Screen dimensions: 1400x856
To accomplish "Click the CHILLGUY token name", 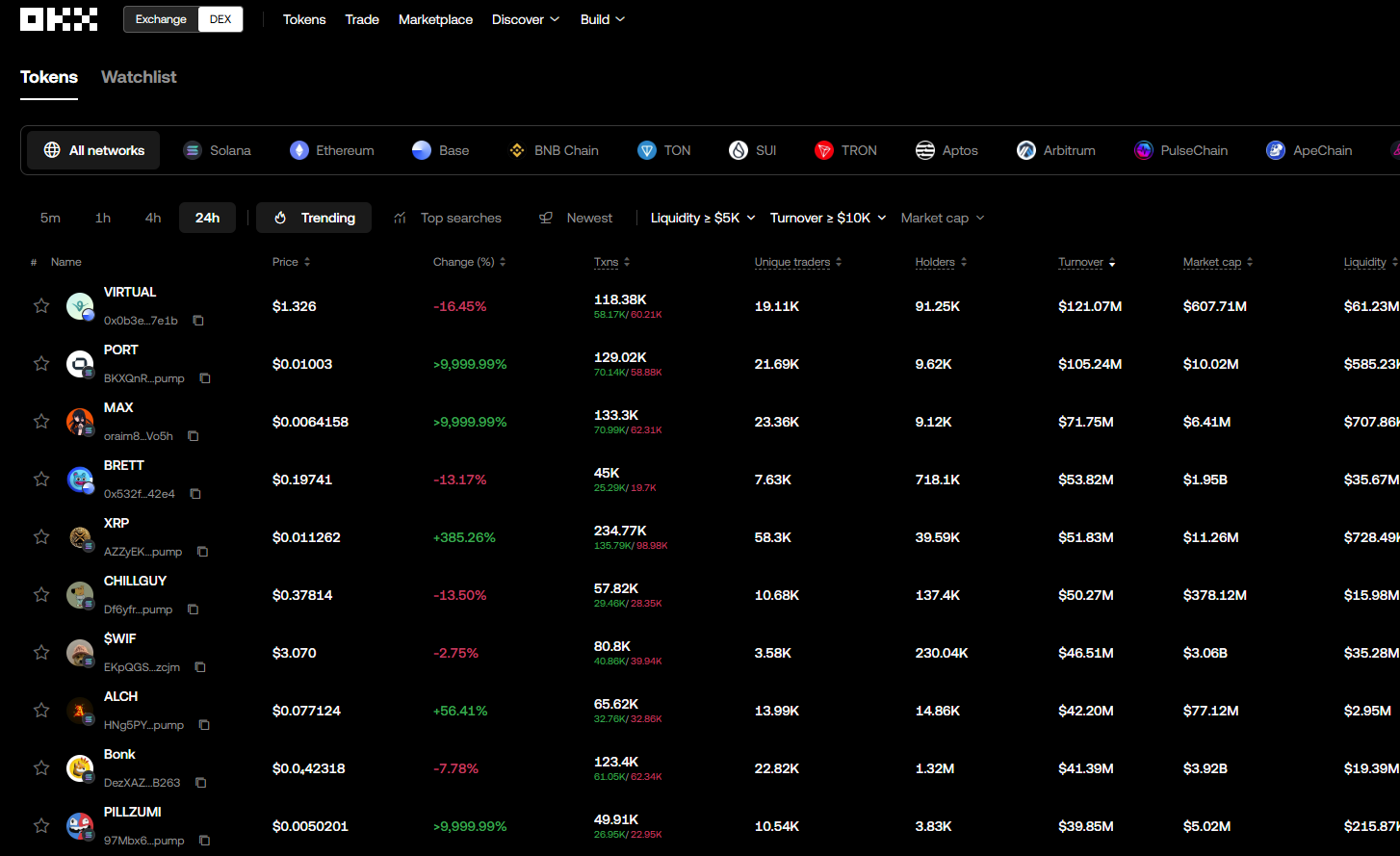I will point(135,581).
